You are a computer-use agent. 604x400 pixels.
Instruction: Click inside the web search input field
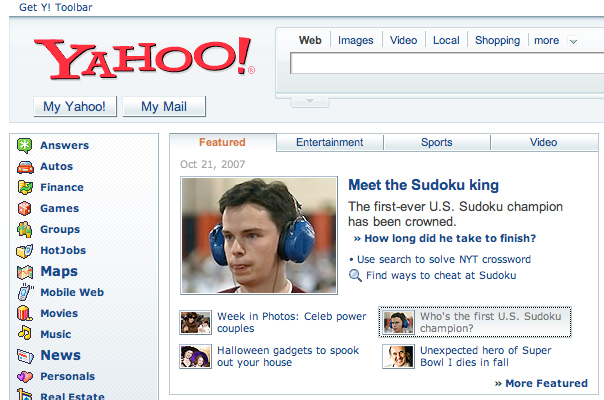[x=447, y=63]
